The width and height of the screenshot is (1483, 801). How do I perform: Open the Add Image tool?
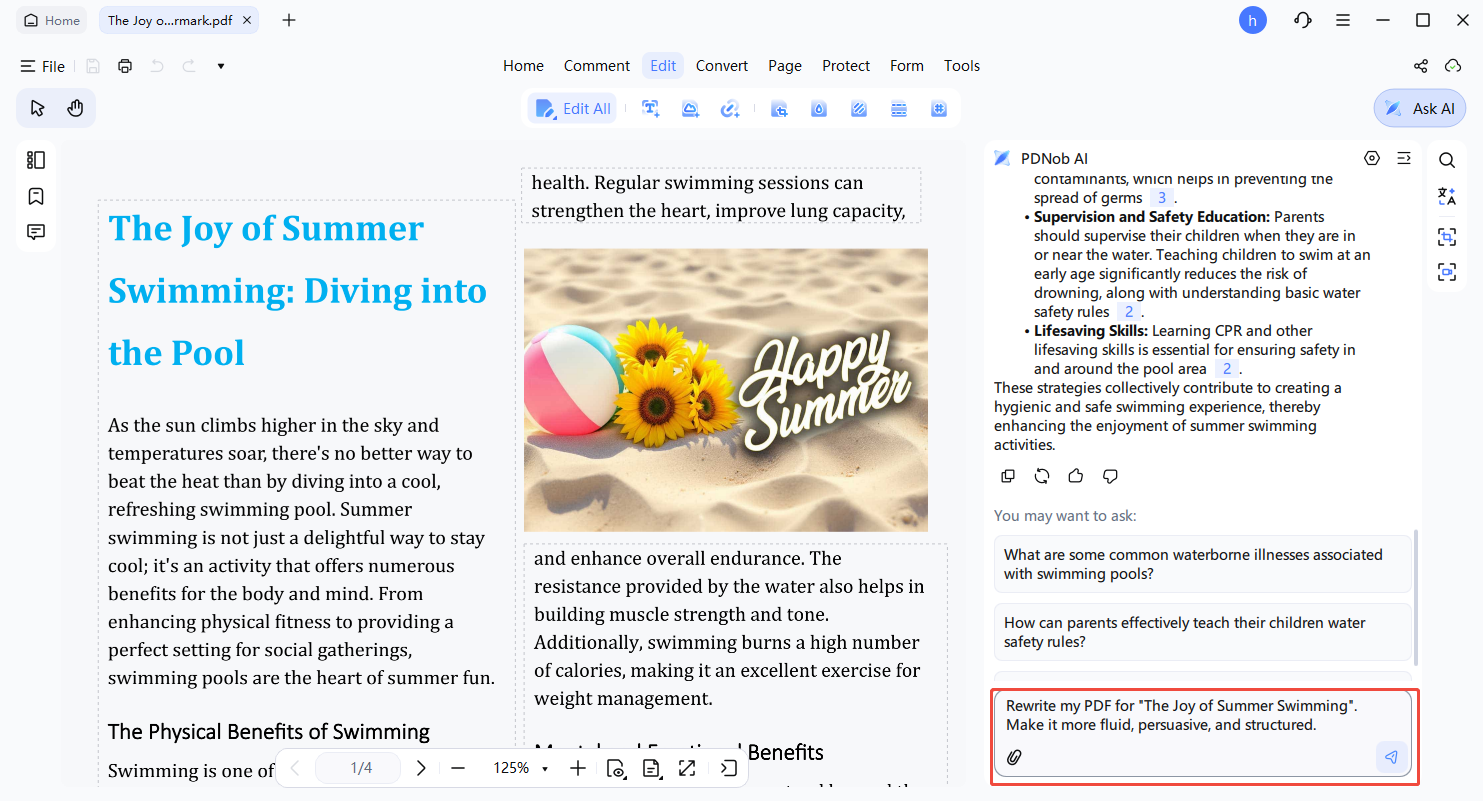coord(690,108)
